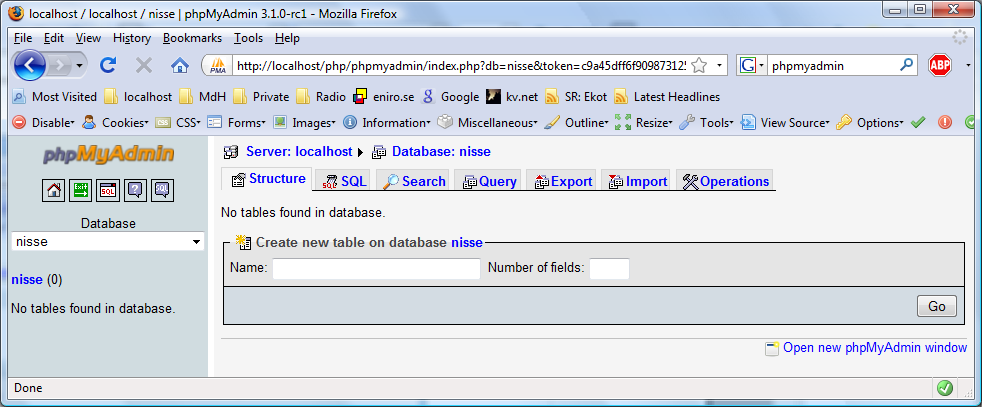Switch to the Search tab
The width and height of the screenshot is (982, 407).
click(413, 182)
